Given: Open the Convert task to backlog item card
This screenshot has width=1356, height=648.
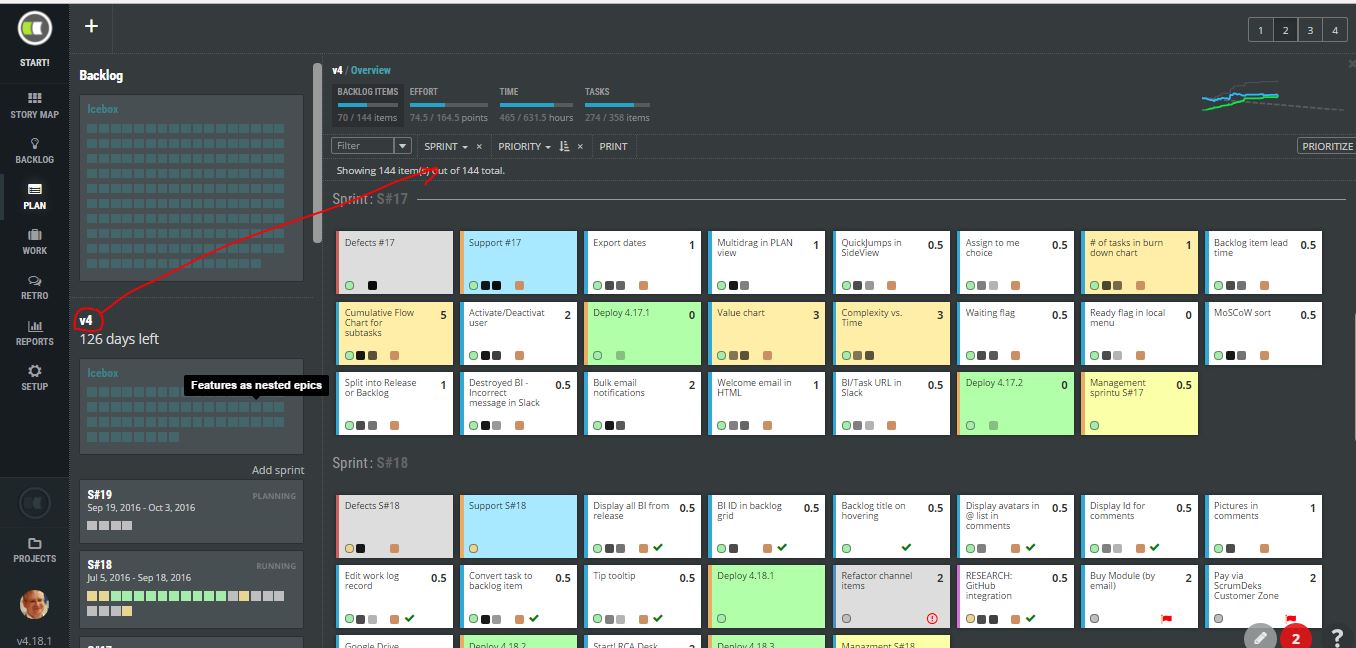Looking at the screenshot, I should coord(518,596).
